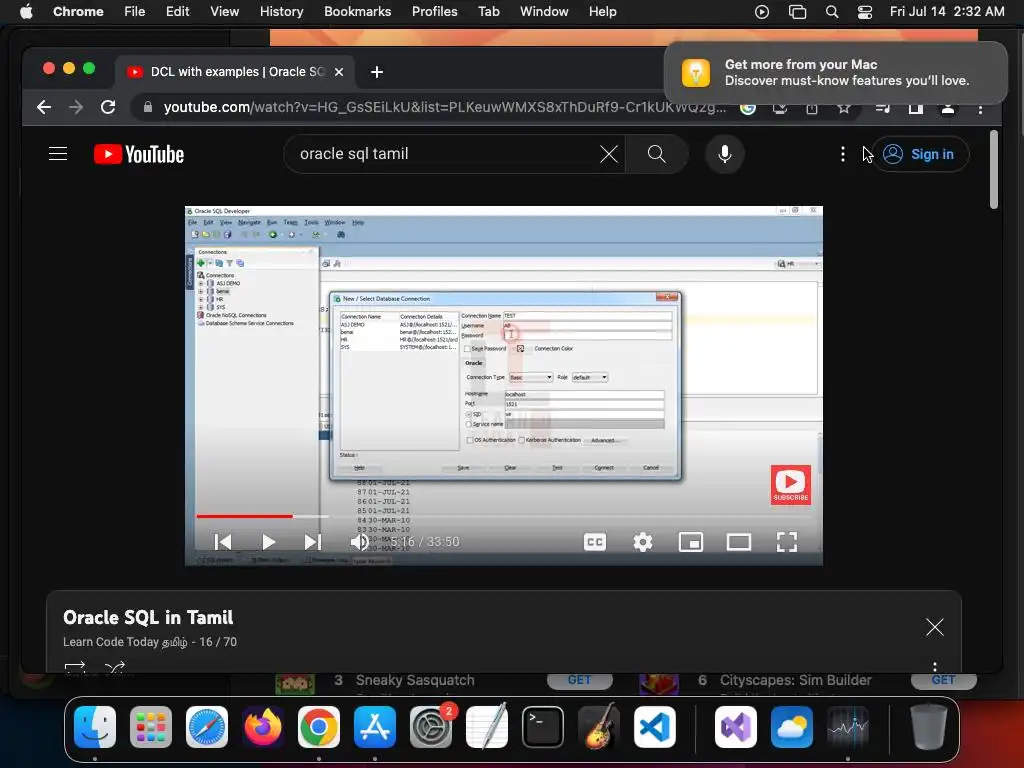Open the Profiles menu

pos(434,12)
